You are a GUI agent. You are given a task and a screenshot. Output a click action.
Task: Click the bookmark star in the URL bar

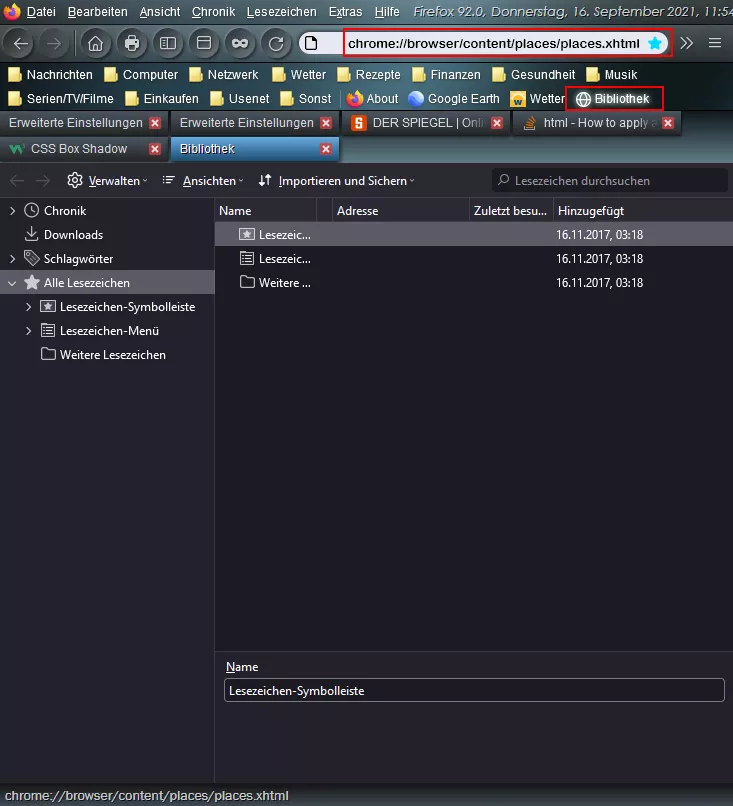(x=655, y=44)
